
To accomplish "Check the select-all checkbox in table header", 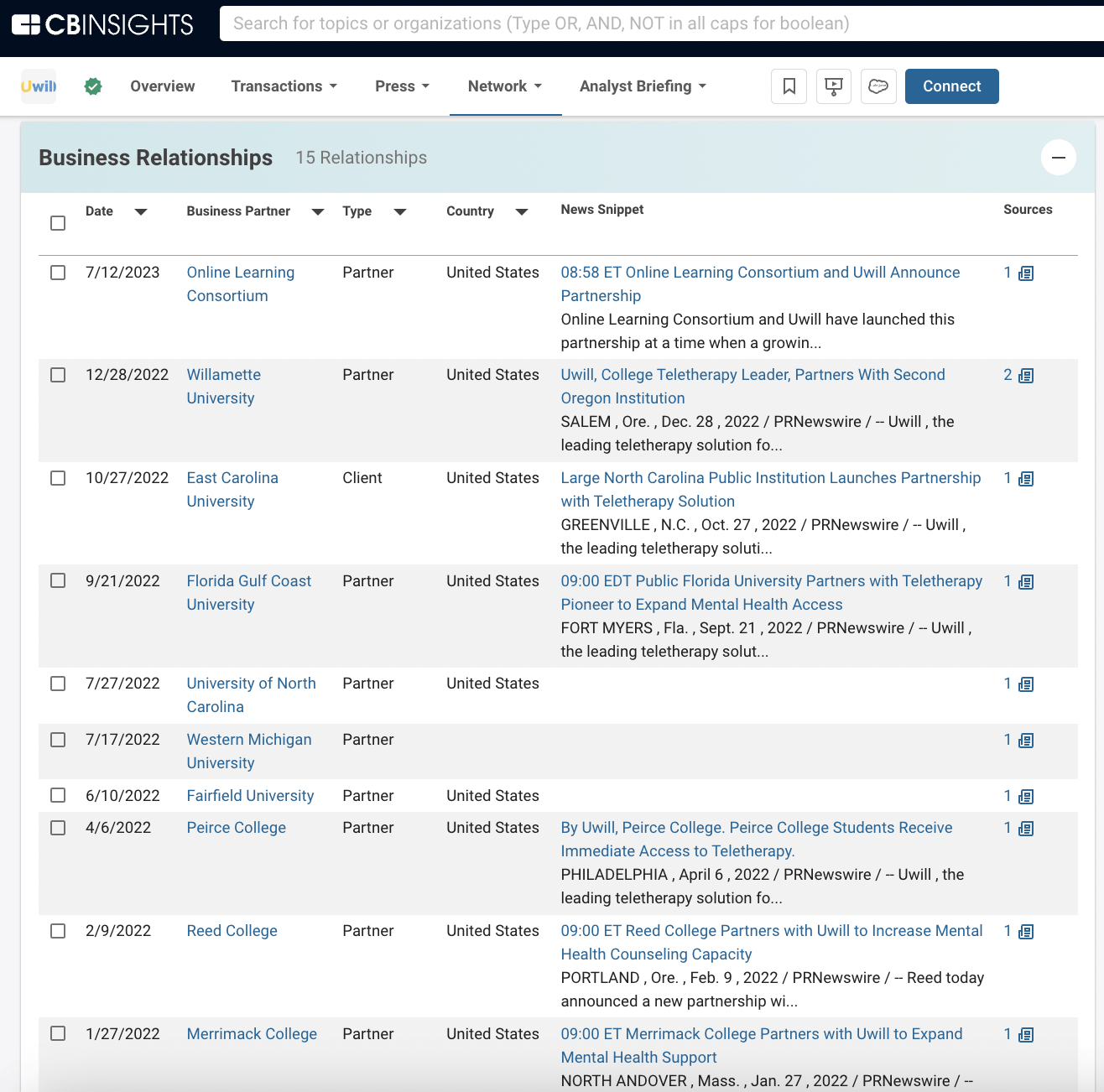I will pos(58,223).
